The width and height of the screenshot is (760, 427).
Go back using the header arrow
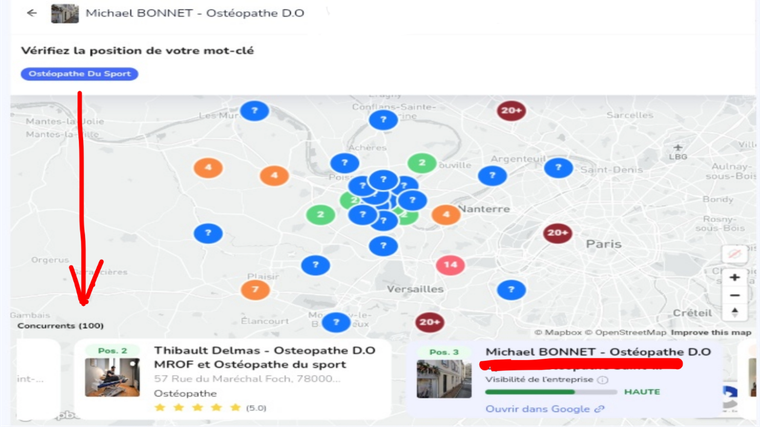point(32,13)
